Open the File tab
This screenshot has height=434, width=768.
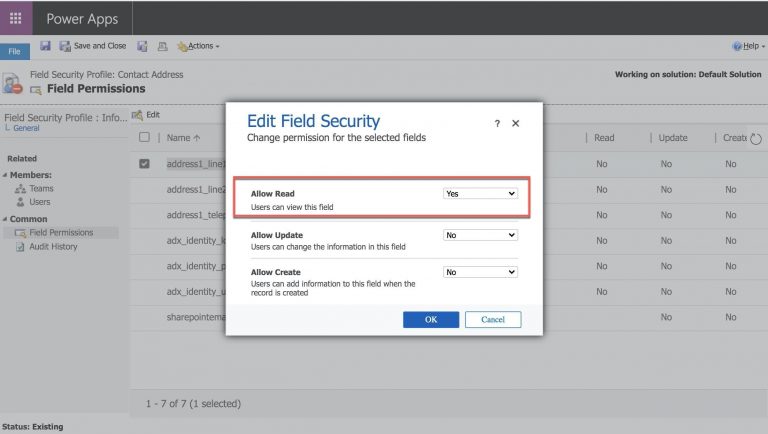[x=14, y=50]
